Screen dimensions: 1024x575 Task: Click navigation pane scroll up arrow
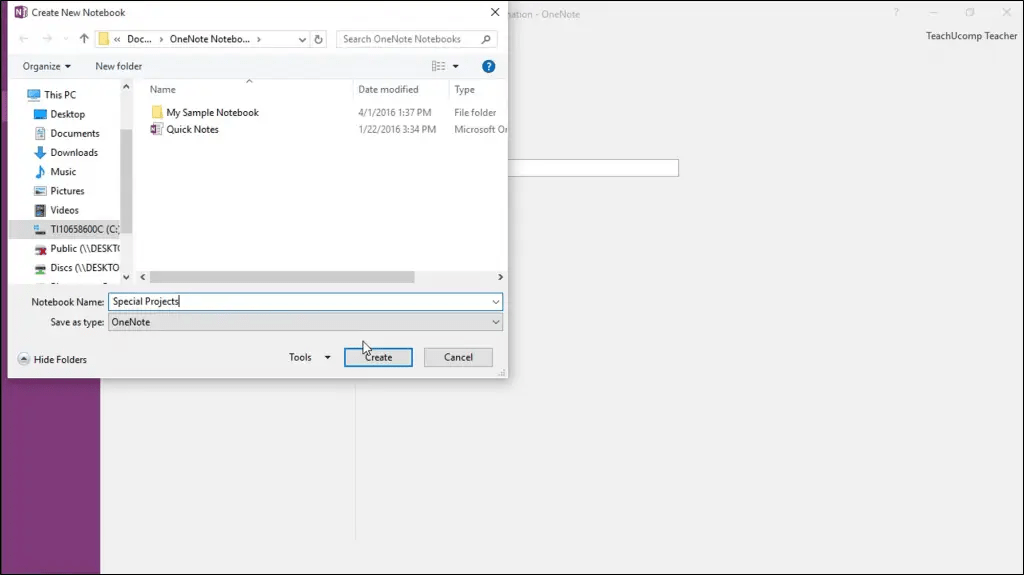pos(126,86)
